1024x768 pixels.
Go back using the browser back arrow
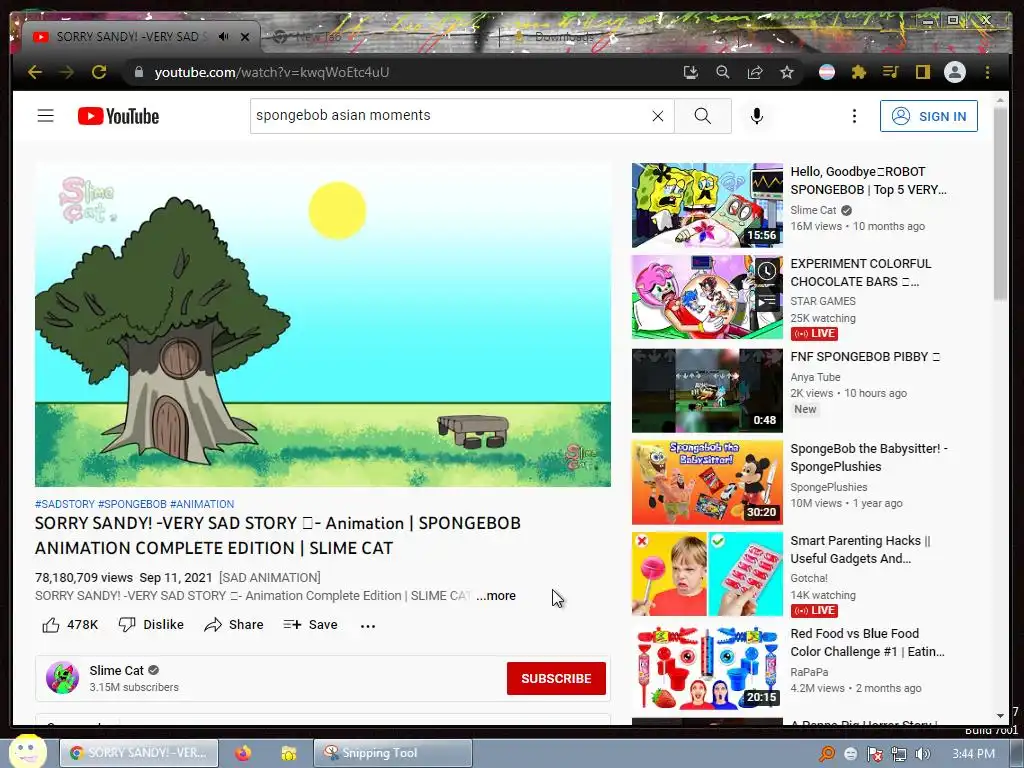click(x=35, y=72)
